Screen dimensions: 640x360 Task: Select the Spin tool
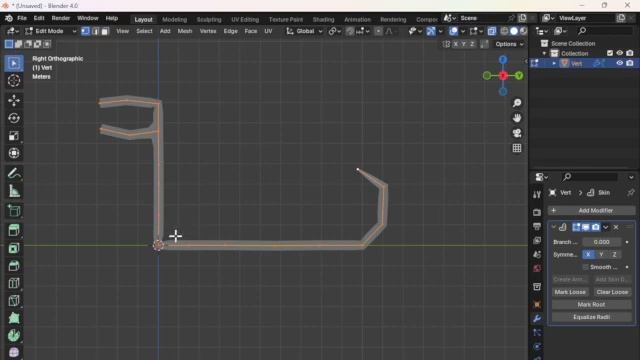[x=14, y=336]
